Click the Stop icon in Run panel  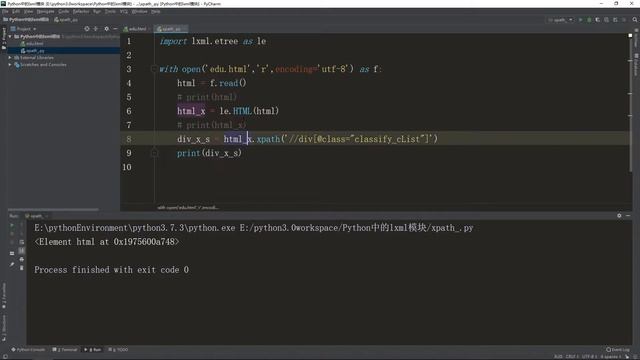pyautogui.click(x=12, y=234)
